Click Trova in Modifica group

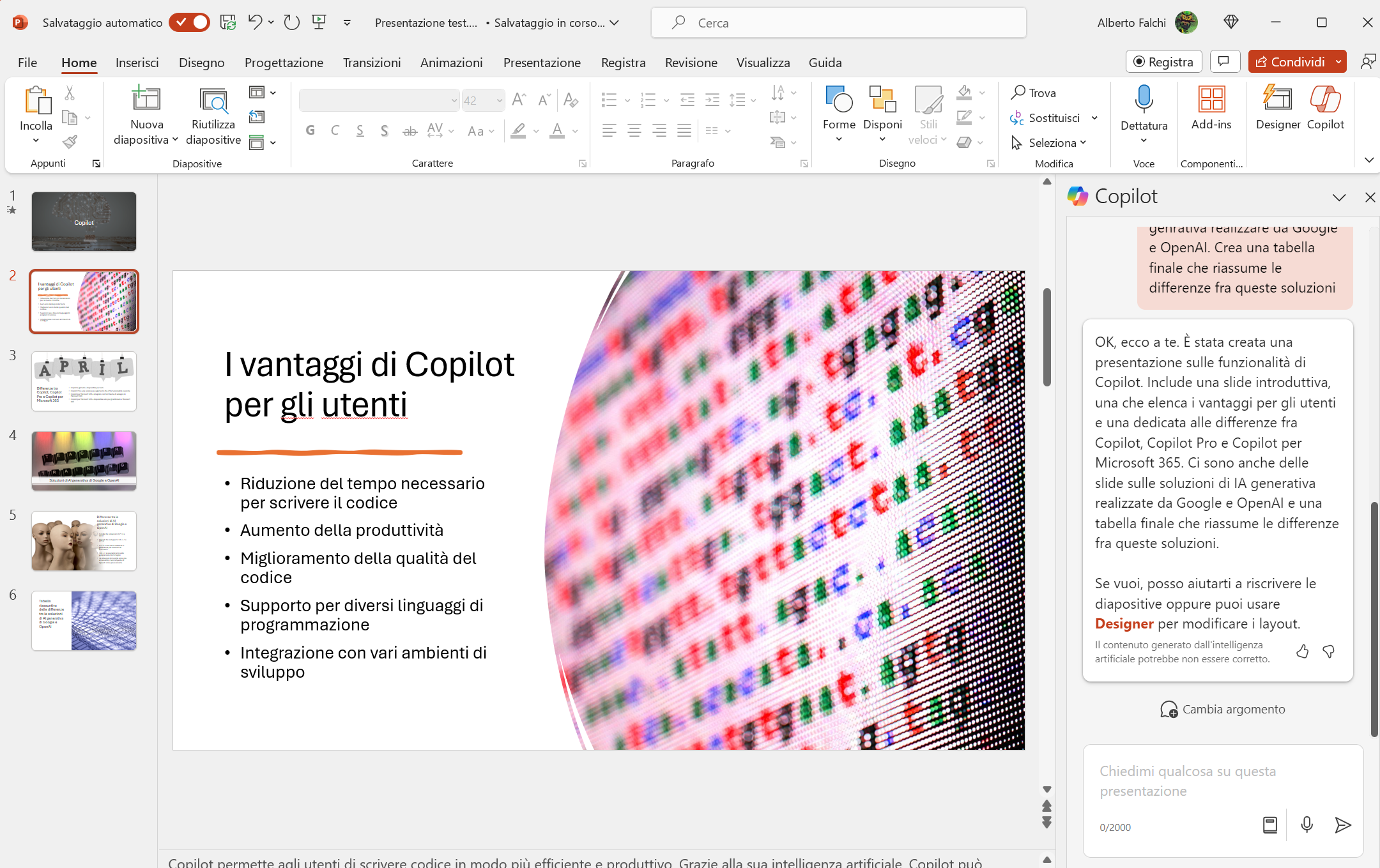1033,93
